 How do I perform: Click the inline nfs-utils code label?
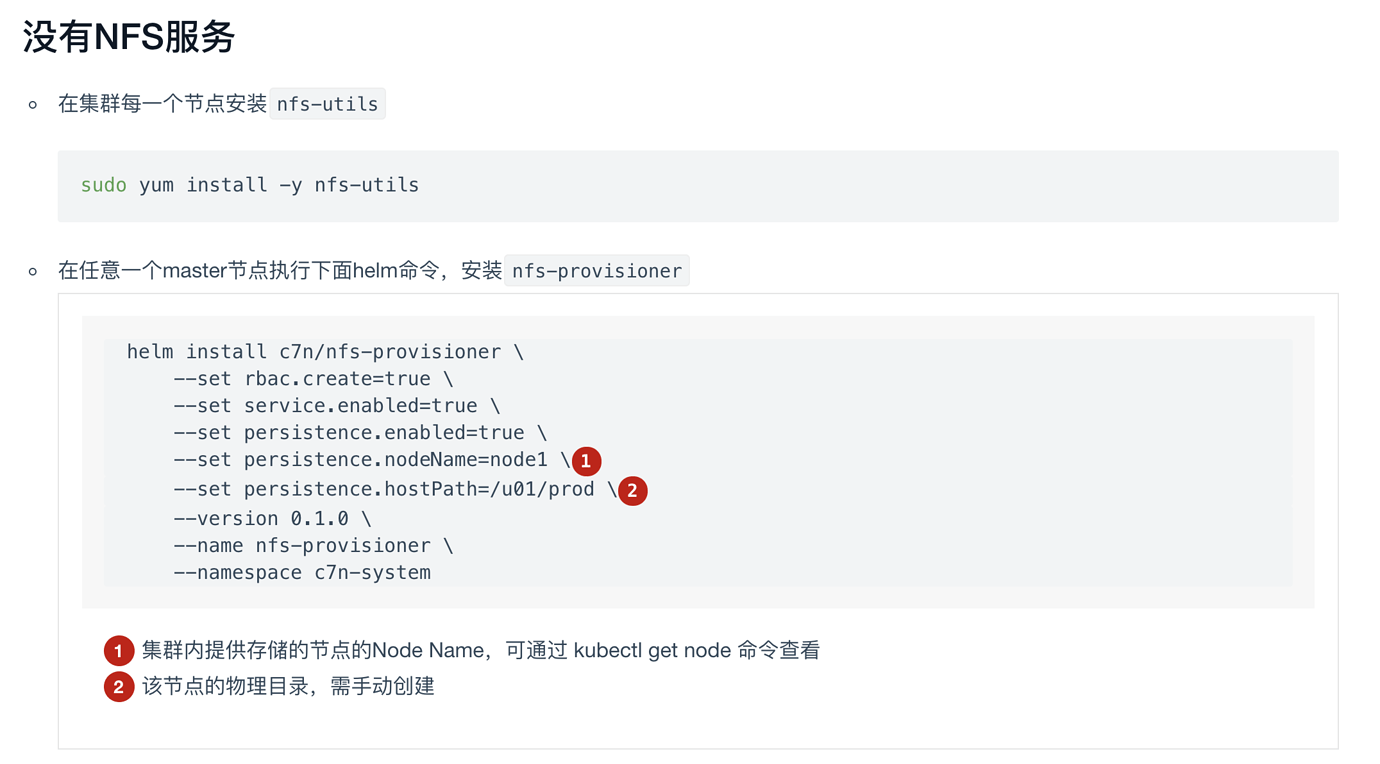[328, 104]
